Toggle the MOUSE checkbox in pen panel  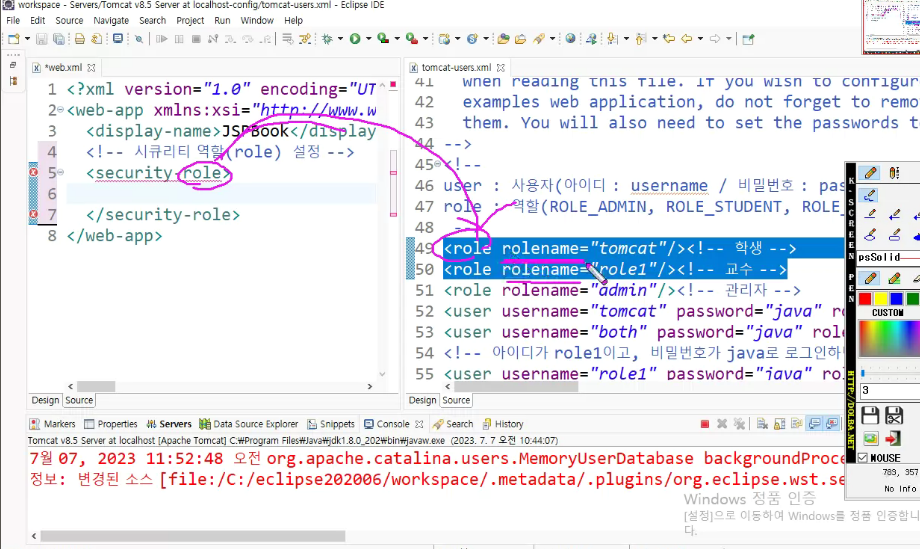[x=862, y=458]
